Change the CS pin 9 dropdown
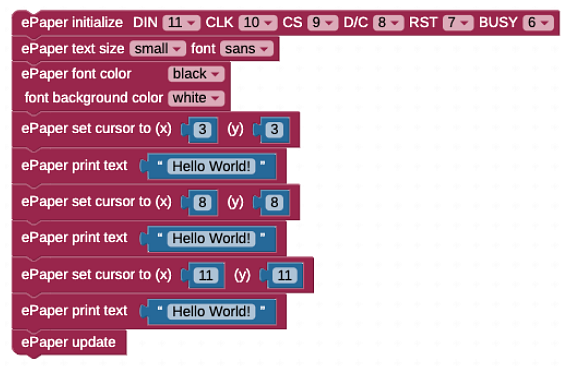The image size is (566, 366). click(x=322, y=23)
